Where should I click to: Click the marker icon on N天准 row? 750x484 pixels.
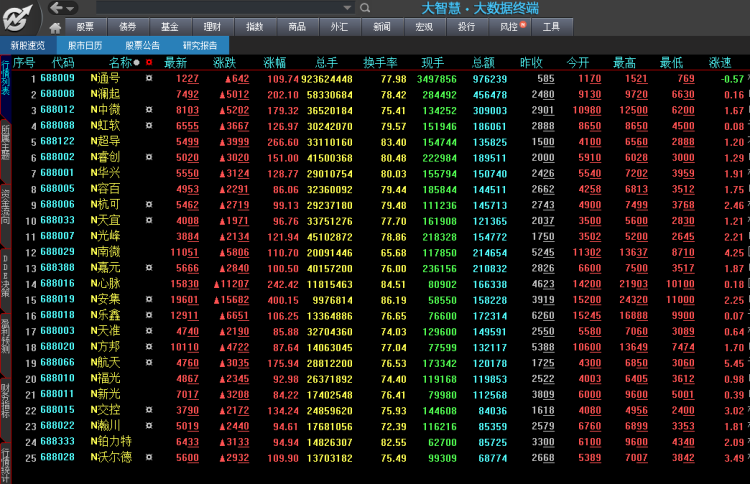tap(149, 330)
